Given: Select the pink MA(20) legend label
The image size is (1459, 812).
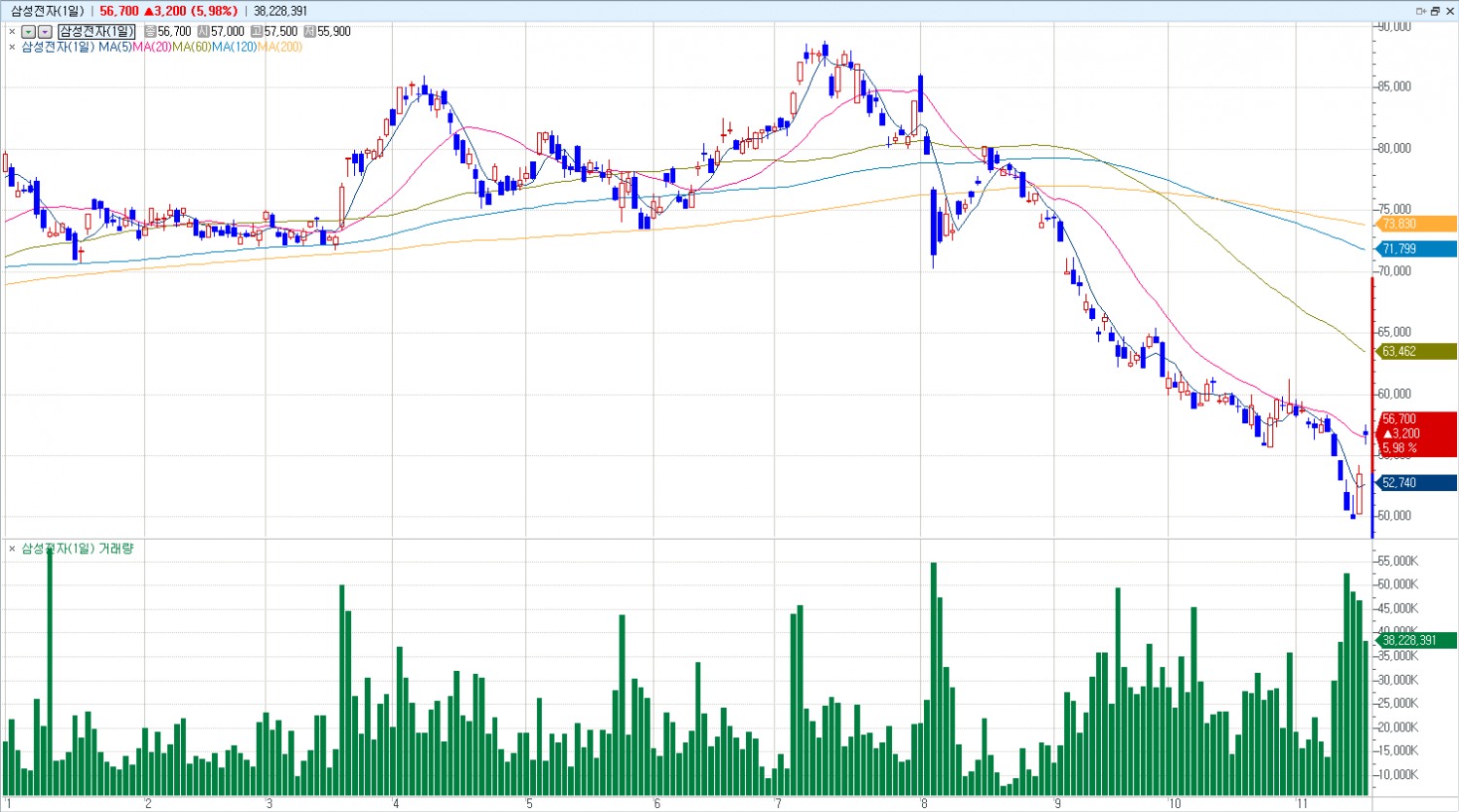Looking at the screenshot, I should click(152, 47).
